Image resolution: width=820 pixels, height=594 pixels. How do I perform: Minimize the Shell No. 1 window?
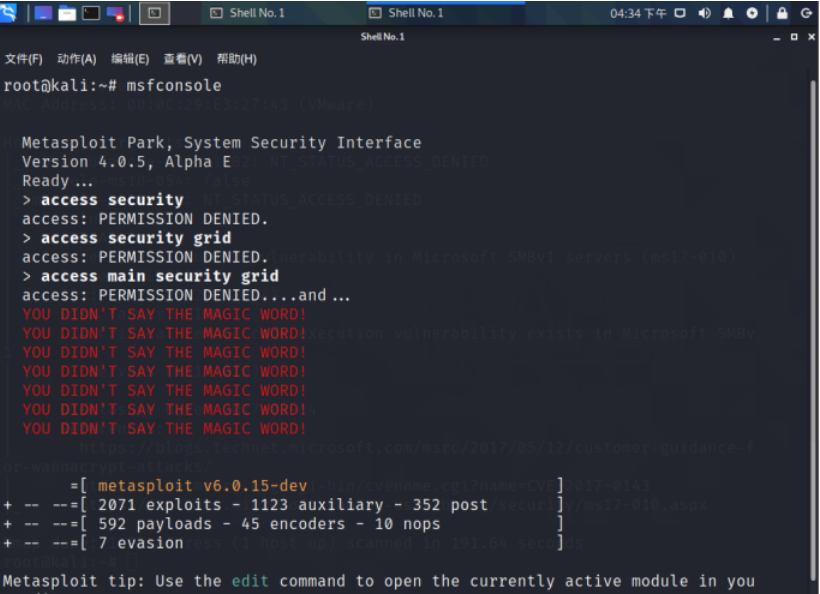coord(777,37)
